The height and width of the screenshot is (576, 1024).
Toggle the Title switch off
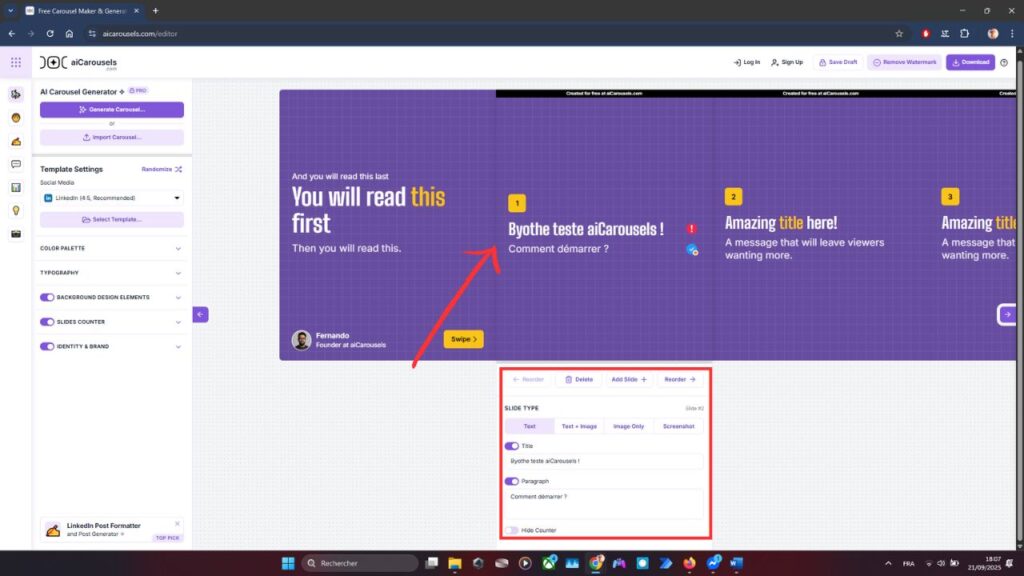511,446
